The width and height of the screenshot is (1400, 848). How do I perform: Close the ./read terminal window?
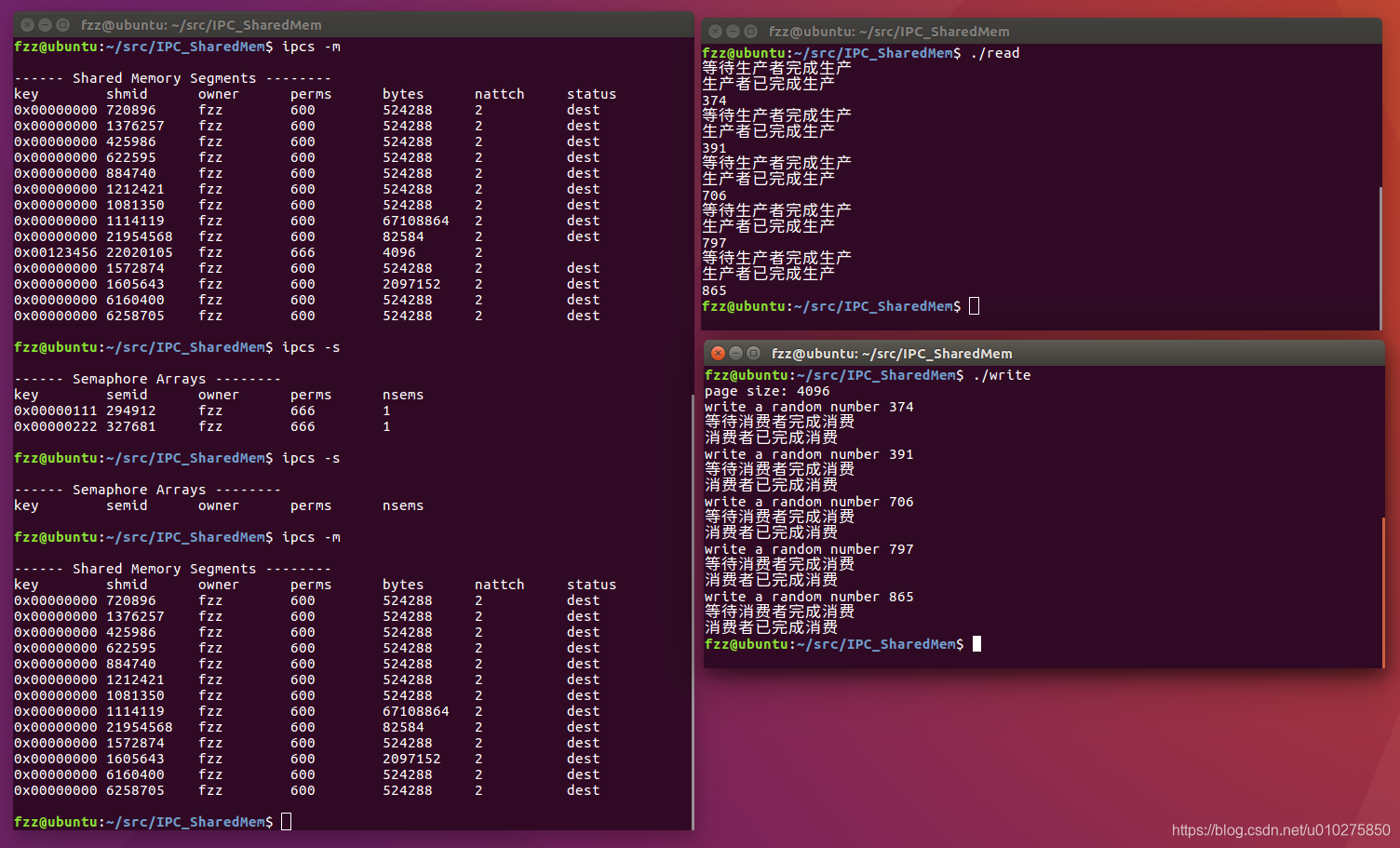(715, 31)
